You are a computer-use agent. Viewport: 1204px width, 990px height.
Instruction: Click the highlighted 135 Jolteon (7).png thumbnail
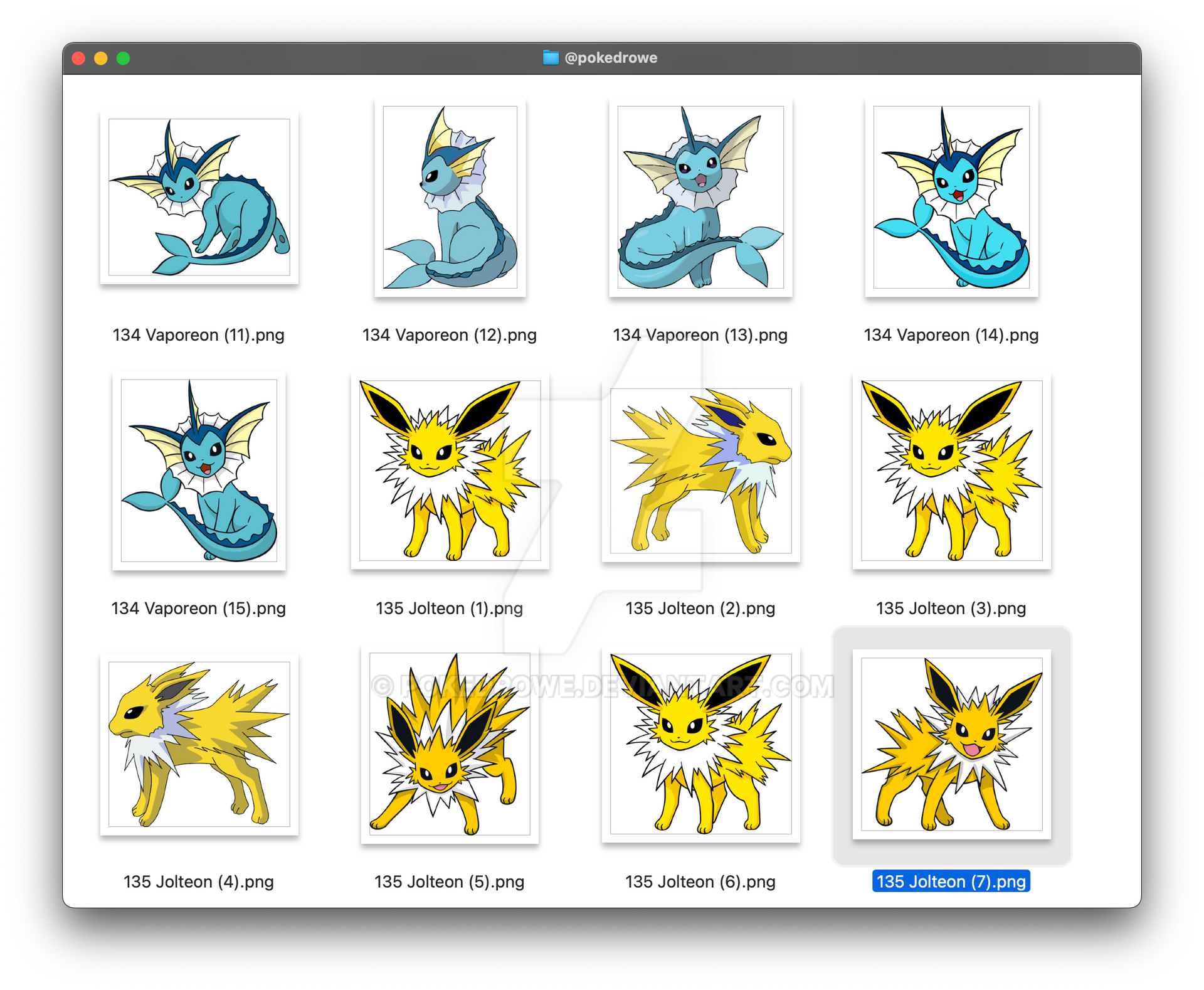tap(951, 744)
